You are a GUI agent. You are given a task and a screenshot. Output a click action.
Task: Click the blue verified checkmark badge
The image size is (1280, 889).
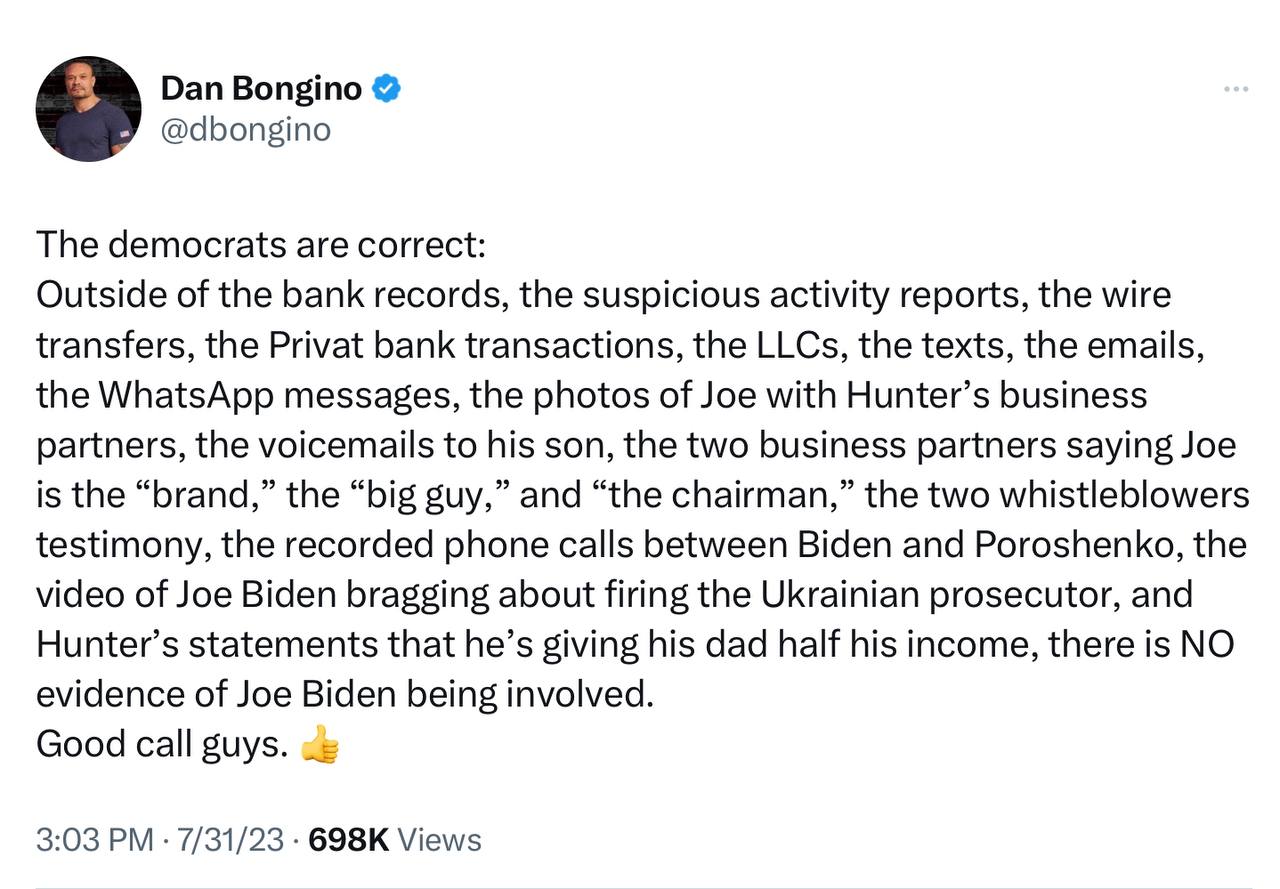pos(387,89)
